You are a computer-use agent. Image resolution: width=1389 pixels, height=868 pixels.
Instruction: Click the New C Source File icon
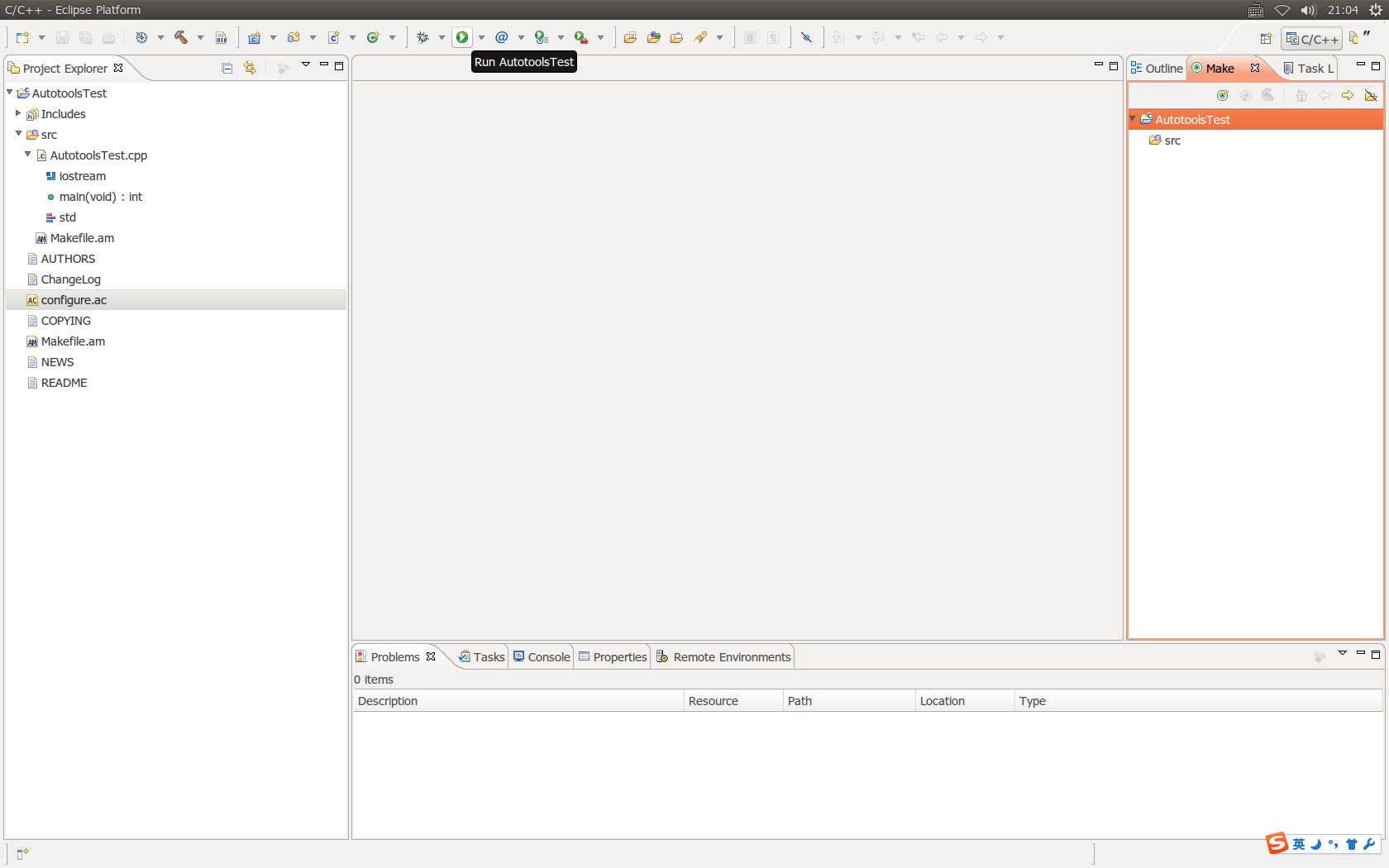point(333,37)
